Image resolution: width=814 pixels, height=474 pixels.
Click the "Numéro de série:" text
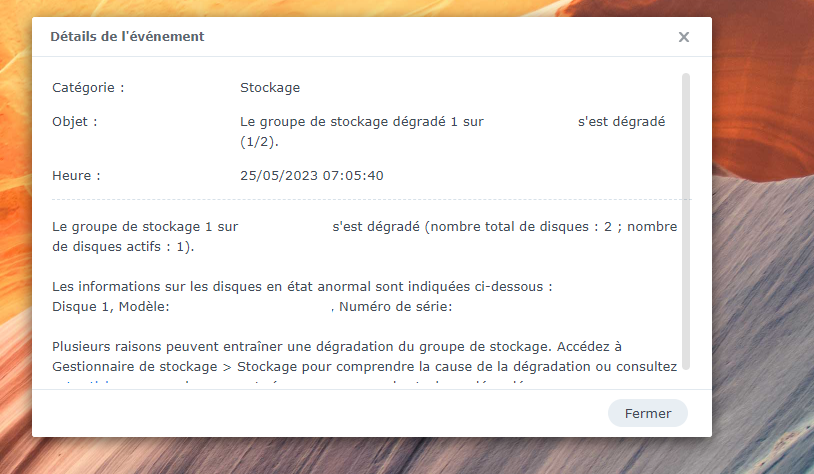tap(396, 306)
